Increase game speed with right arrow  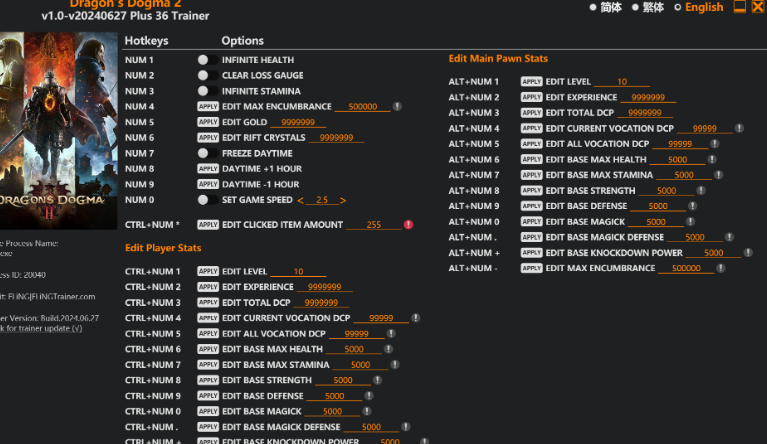342,200
